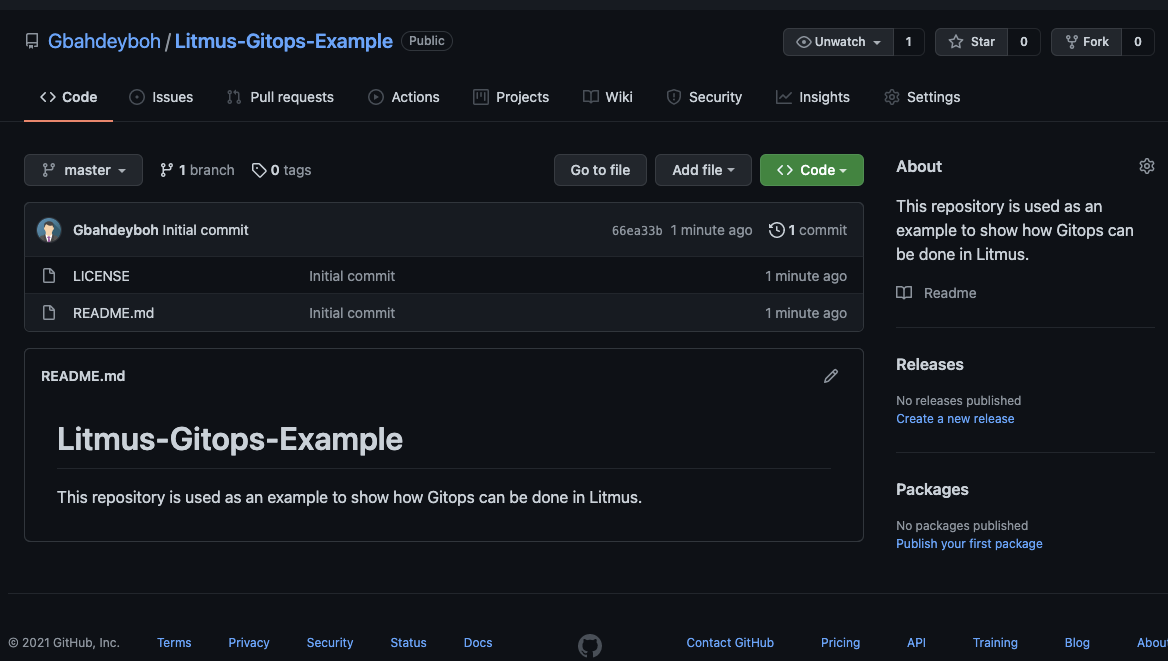Open the Add file dropdown
The width and height of the screenshot is (1168, 661).
[x=703, y=170]
